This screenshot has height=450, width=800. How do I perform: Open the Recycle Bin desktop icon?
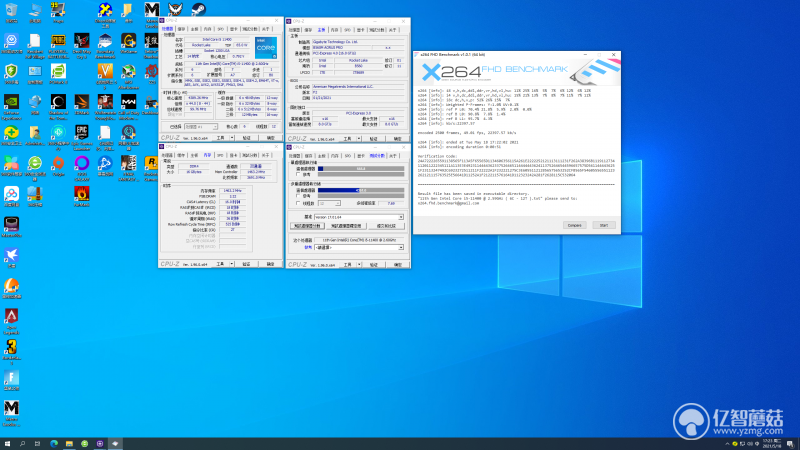point(11,12)
